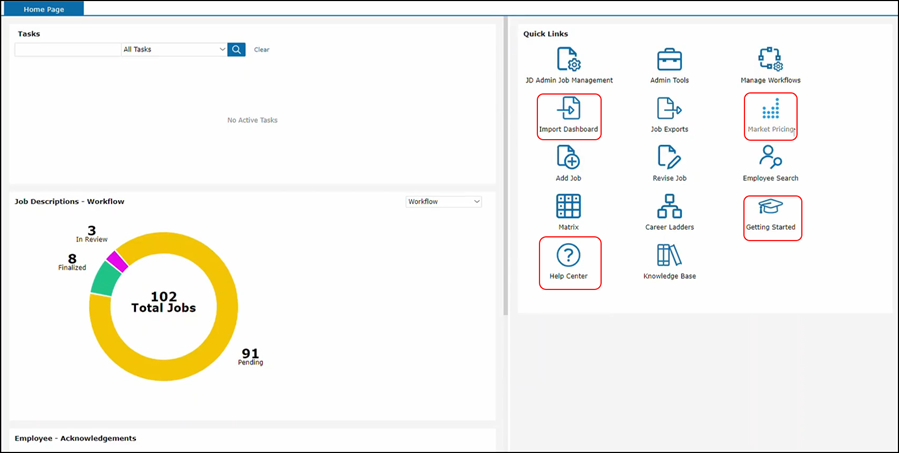Click the Clear link in Tasks
This screenshot has width=899, height=453.
pyautogui.click(x=261, y=50)
